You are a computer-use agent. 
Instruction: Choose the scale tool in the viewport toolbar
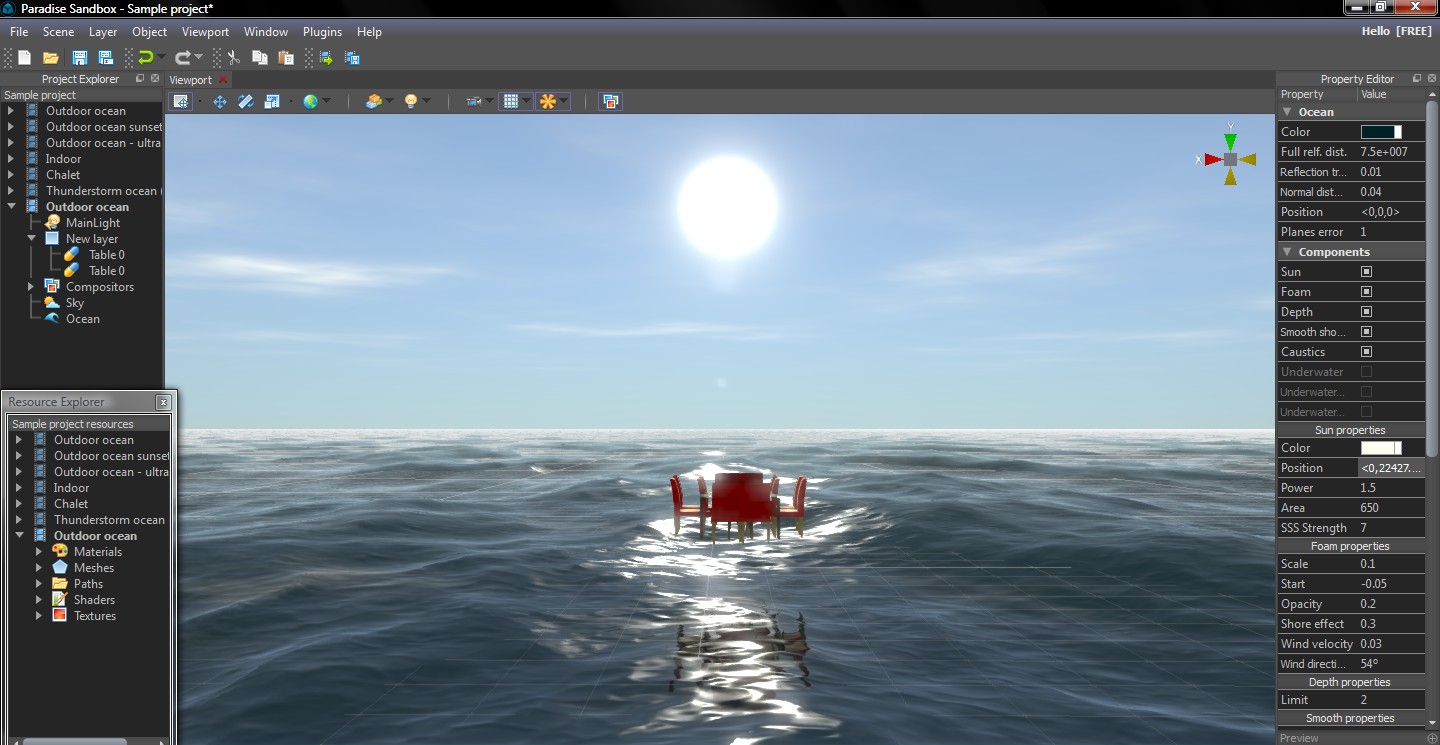pyautogui.click(x=272, y=101)
